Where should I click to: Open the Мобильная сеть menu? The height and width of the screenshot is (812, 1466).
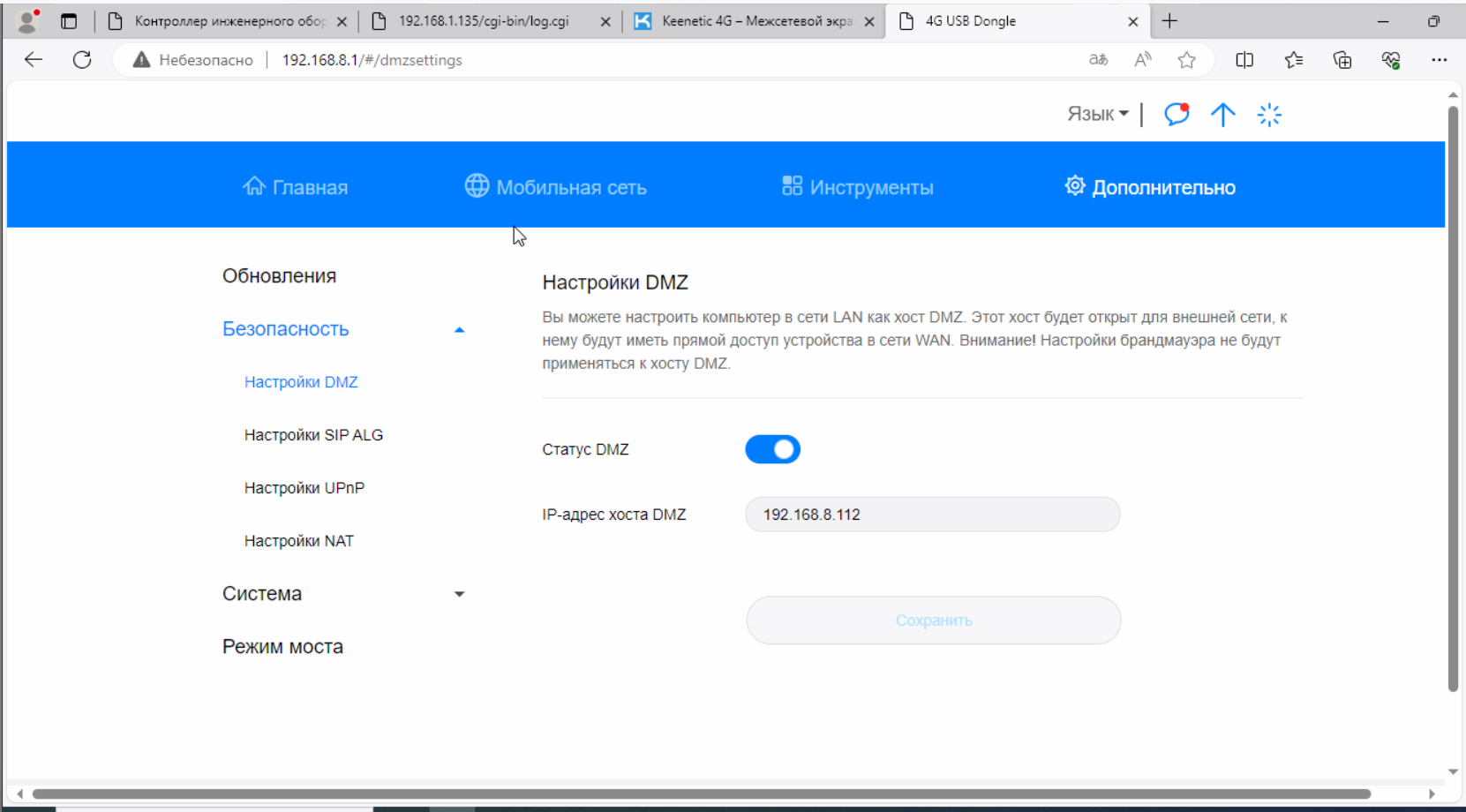click(x=556, y=187)
